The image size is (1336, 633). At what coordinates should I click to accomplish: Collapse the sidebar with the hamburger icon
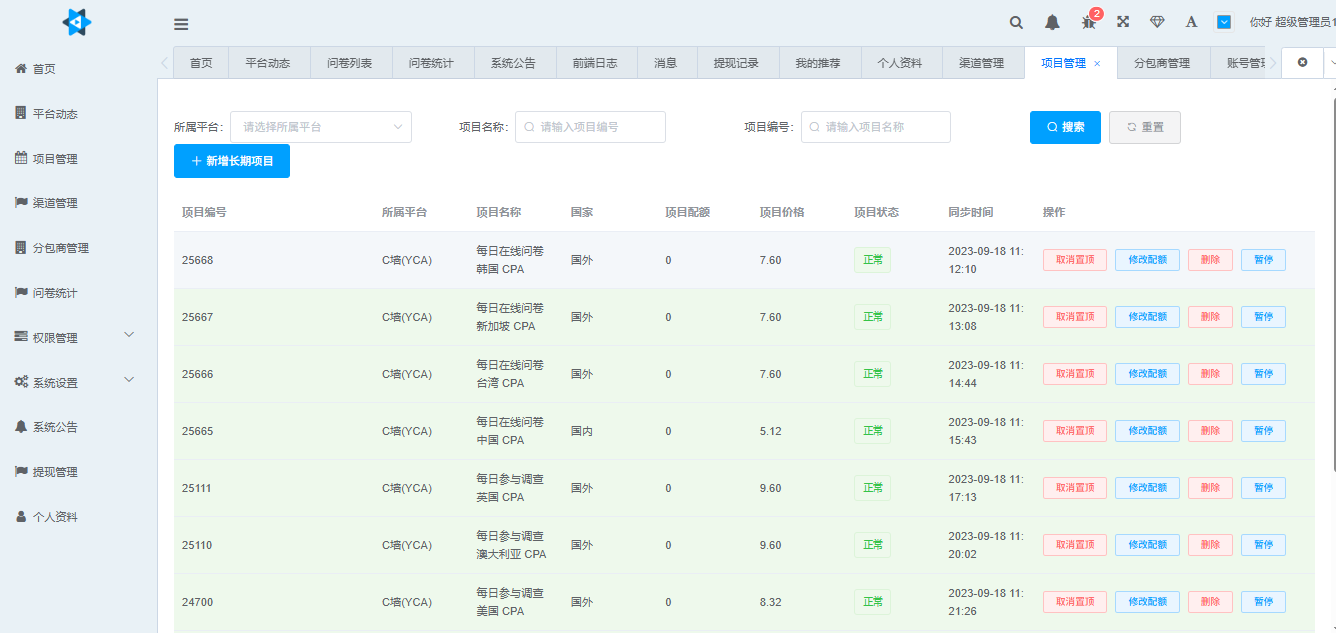tap(181, 23)
